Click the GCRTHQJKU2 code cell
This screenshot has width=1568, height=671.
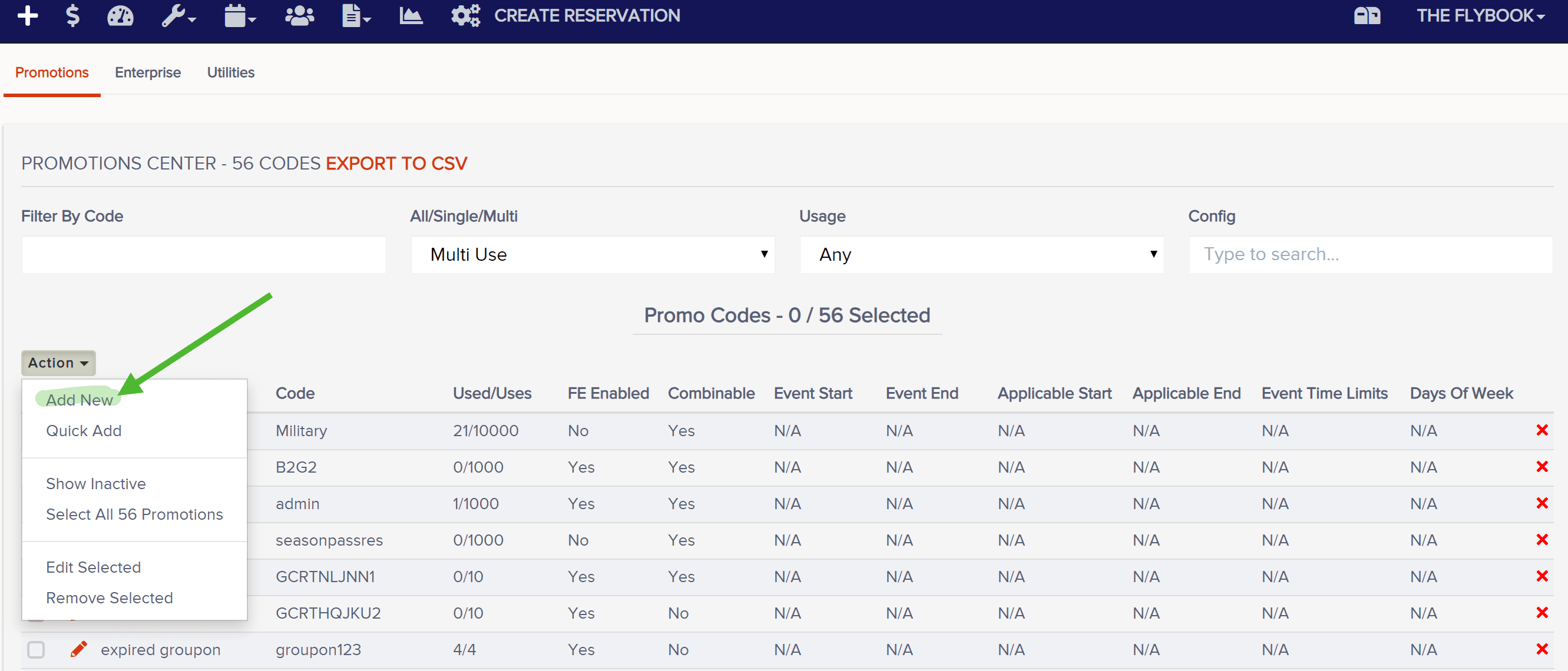coord(328,613)
